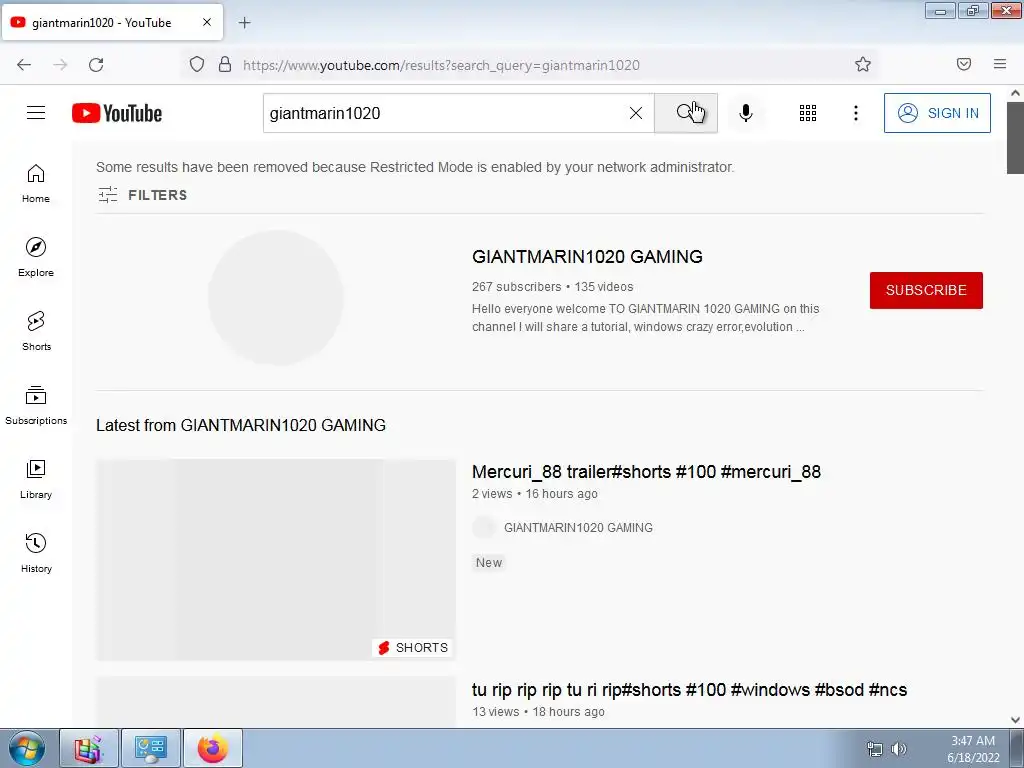
Task: Open the 'tu rip rip rip' video title
Action: (x=689, y=690)
